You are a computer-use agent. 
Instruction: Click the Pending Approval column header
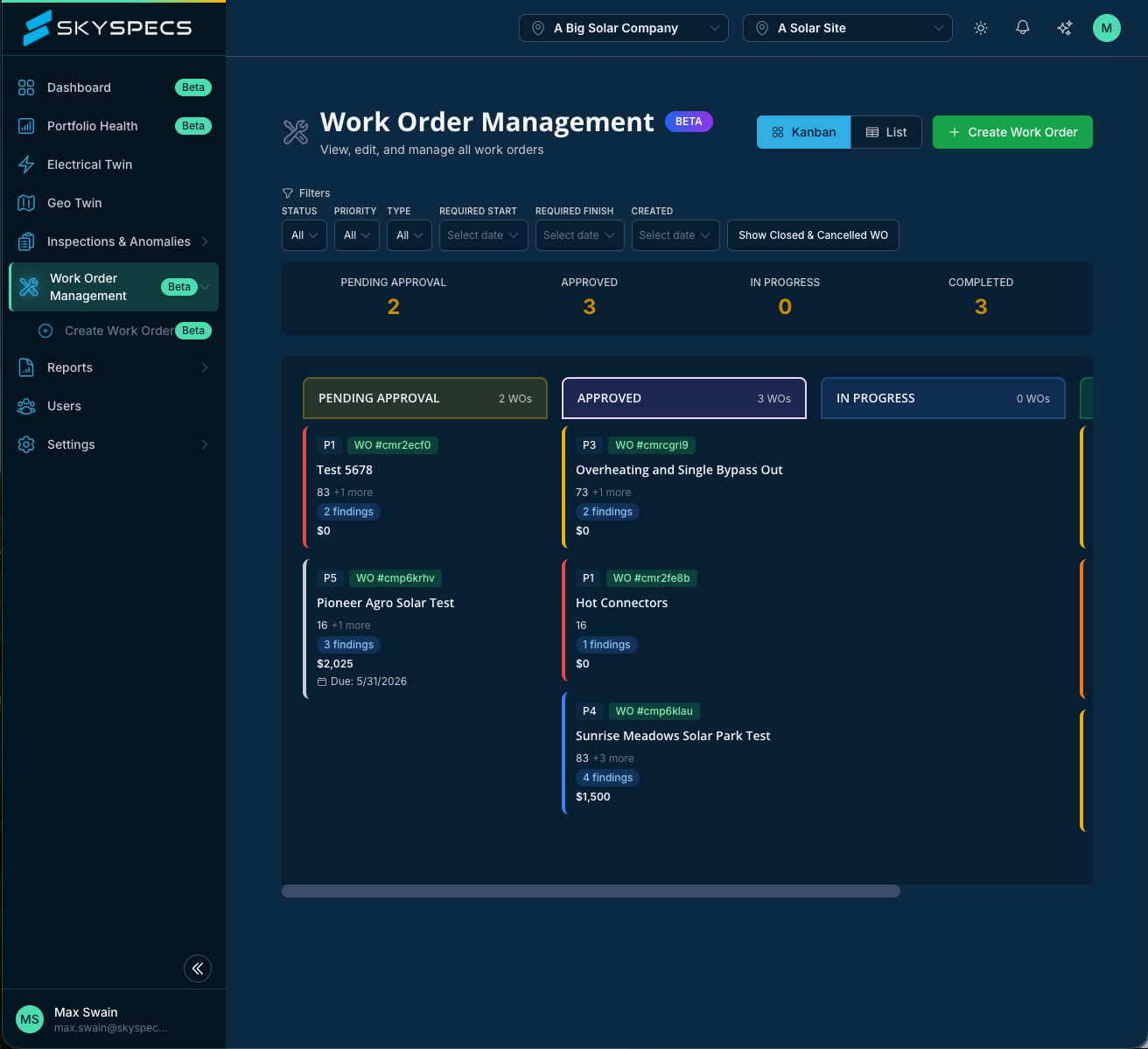point(425,398)
